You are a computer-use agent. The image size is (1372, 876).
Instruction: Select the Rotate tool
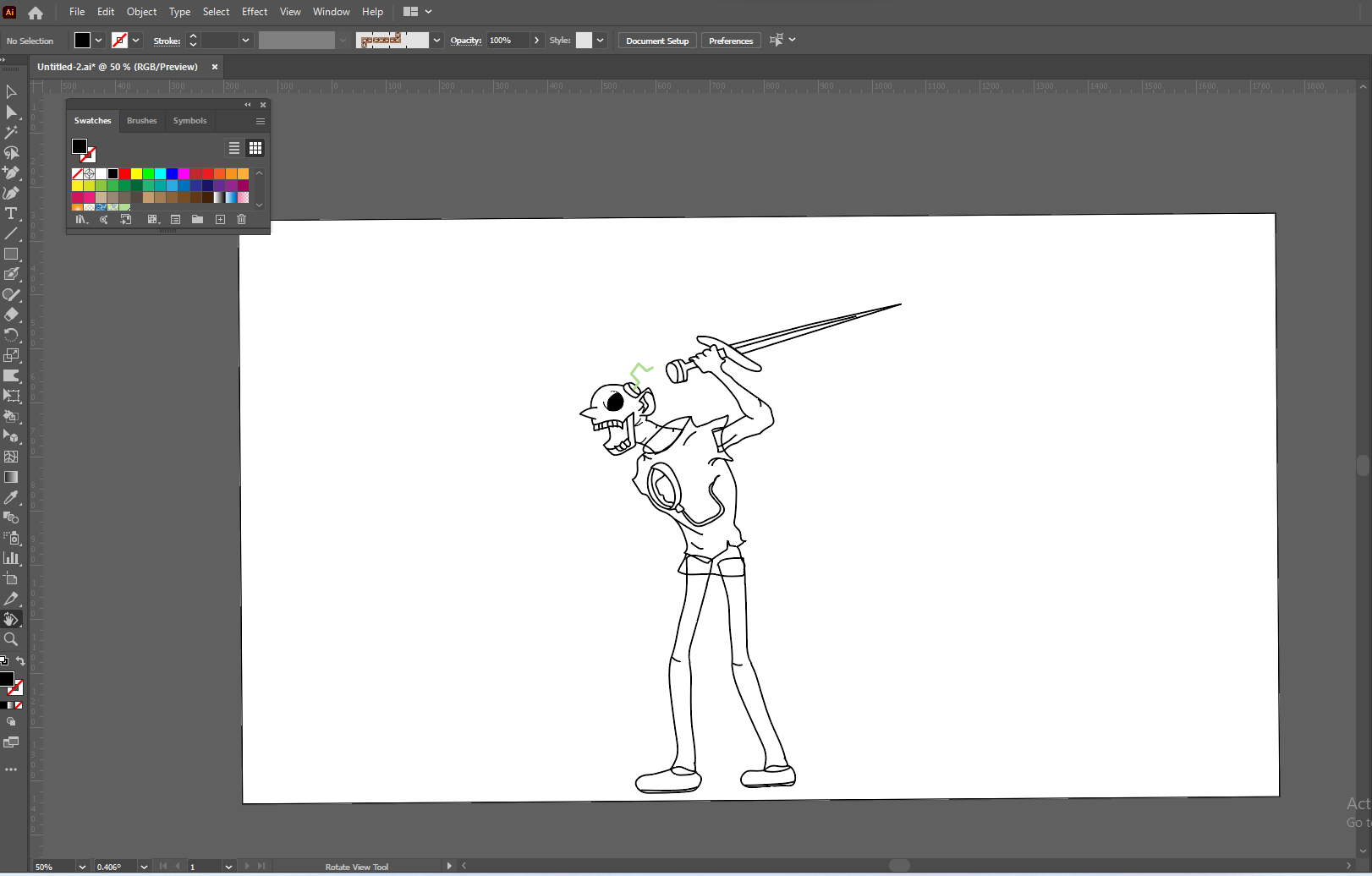[x=11, y=335]
